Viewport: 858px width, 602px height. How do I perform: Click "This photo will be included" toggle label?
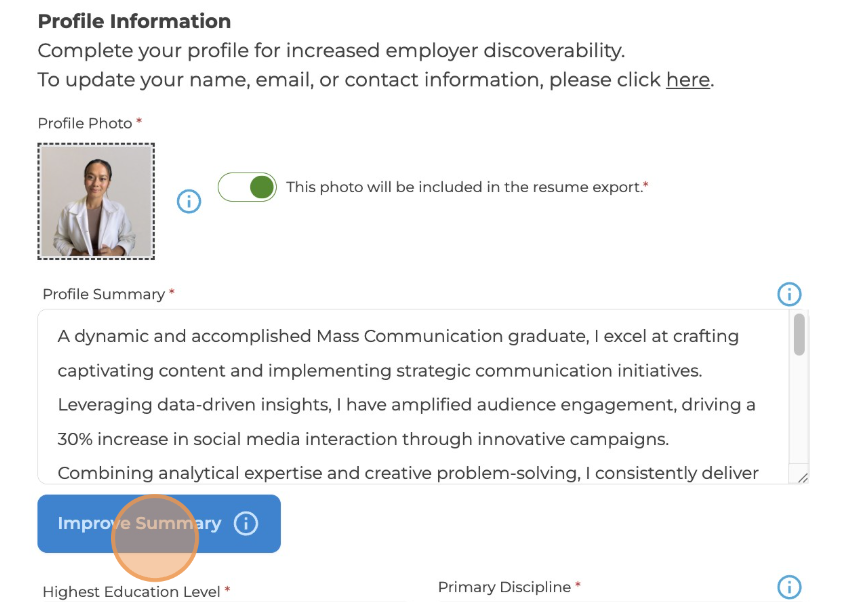[x=464, y=187]
